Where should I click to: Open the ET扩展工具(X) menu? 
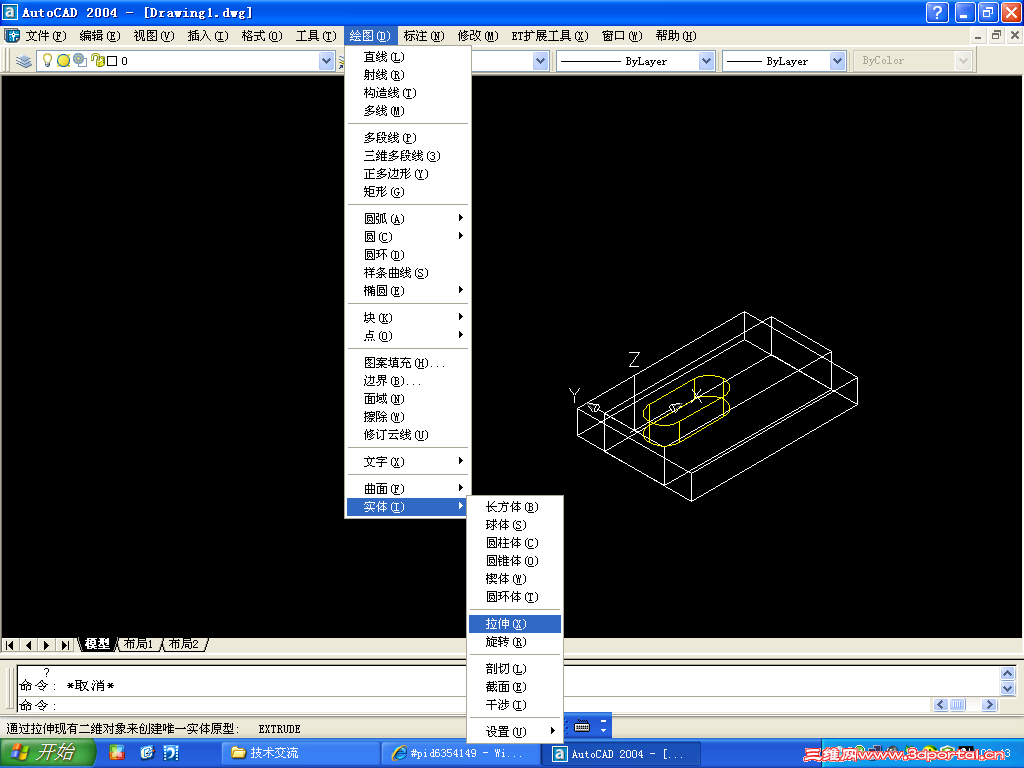click(550, 36)
